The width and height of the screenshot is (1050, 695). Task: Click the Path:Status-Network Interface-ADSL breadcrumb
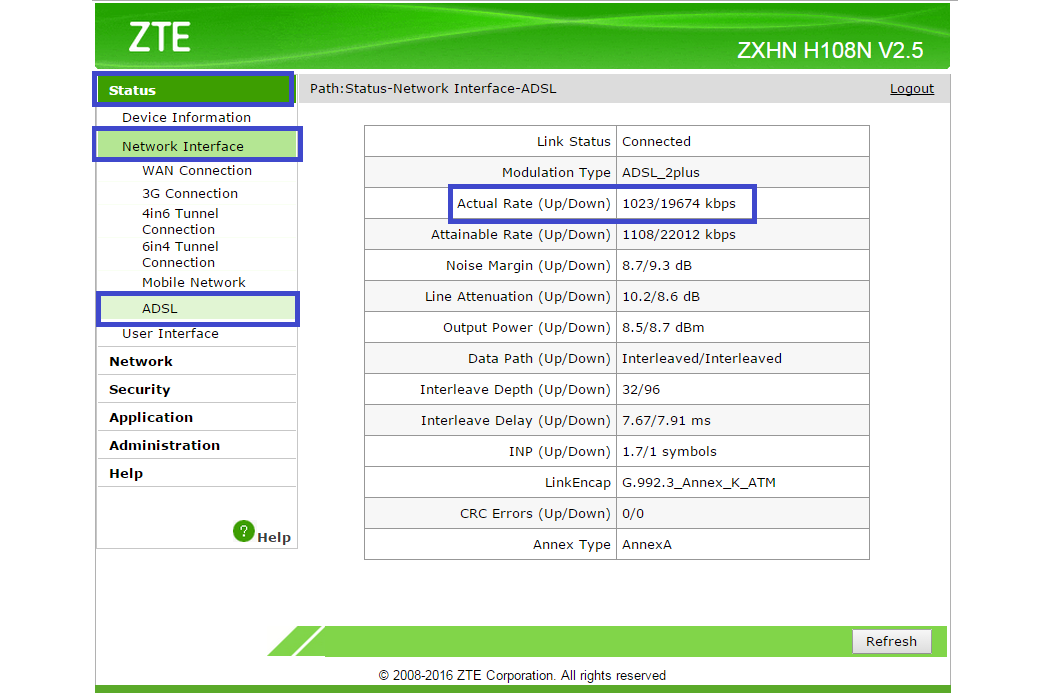[433, 89]
